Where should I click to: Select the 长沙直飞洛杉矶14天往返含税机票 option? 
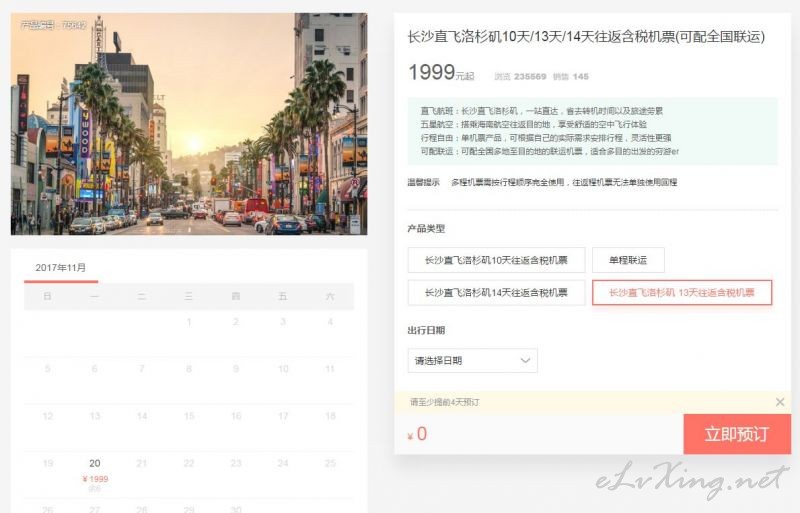pyautogui.click(x=496, y=292)
